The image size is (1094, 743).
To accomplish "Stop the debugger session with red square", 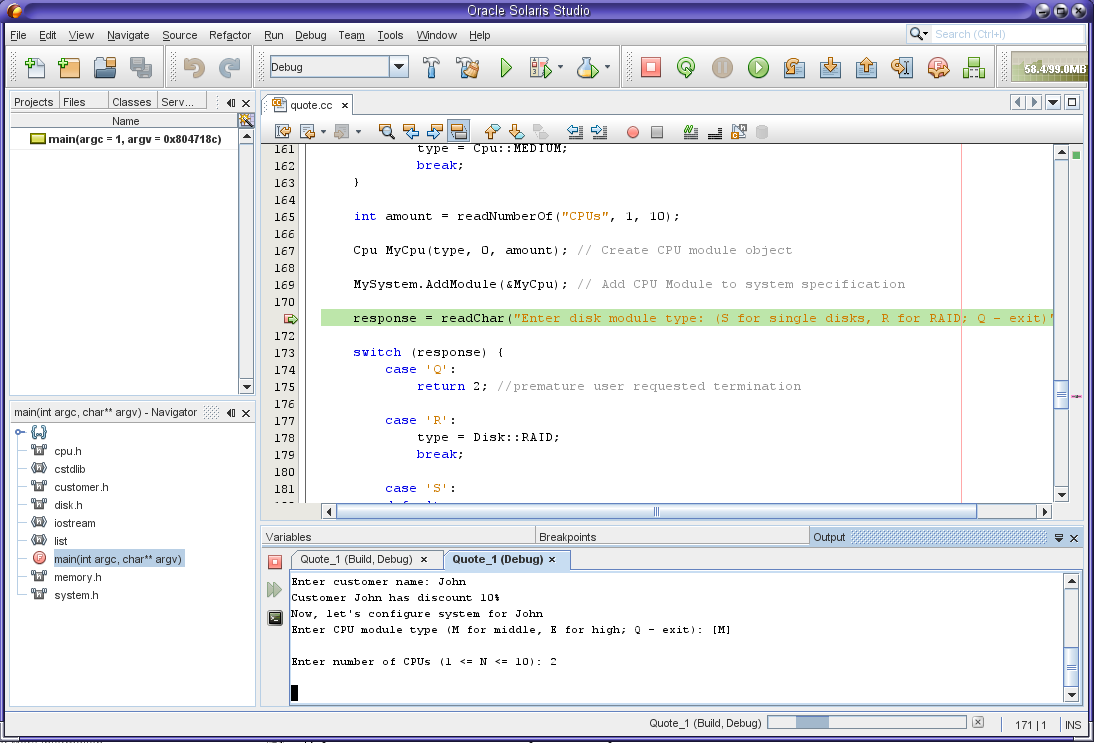I will [651, 67].
